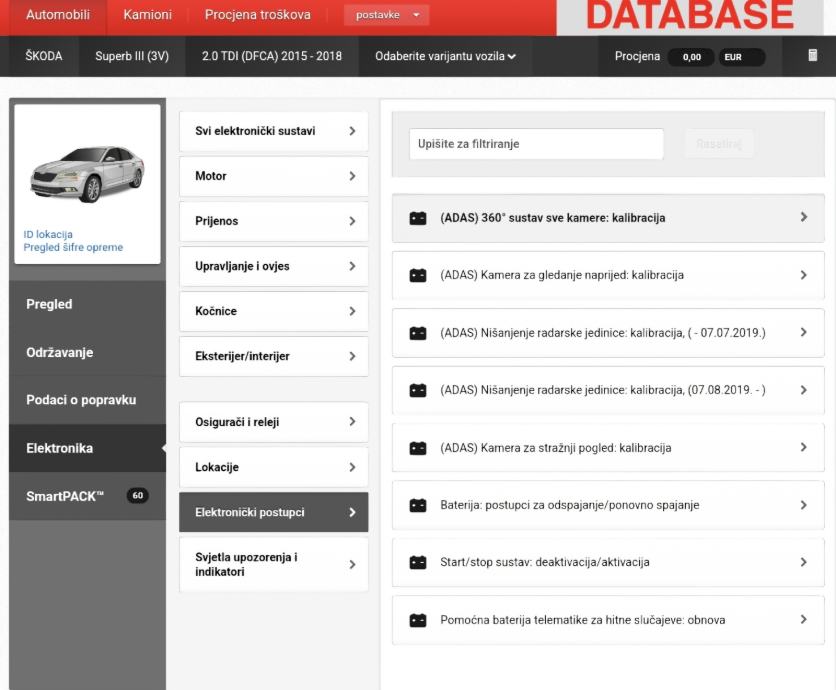
Task: Open Procjena troškova tab
Action: tap(257, 15)
